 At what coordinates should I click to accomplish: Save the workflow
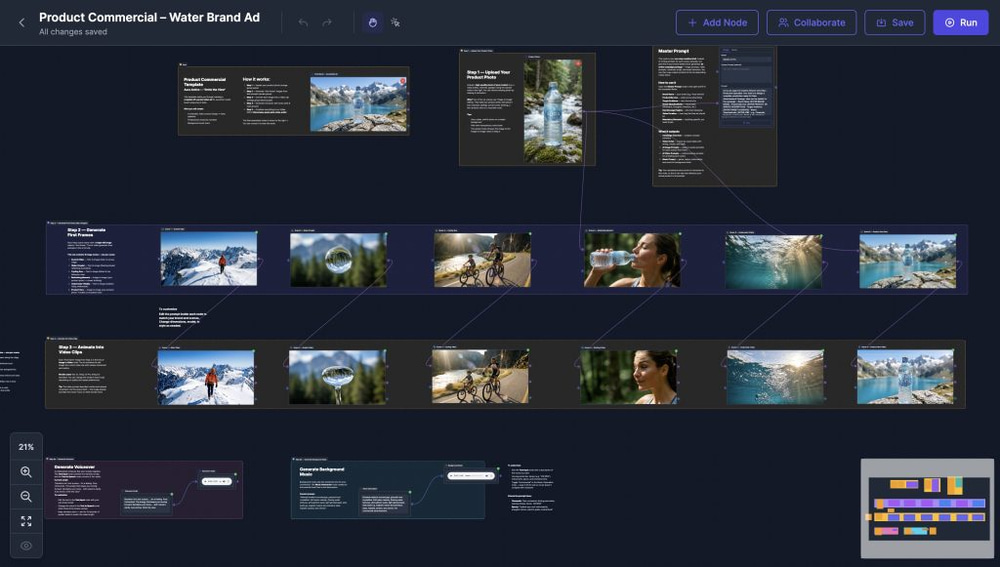click(x=894, y=23)
